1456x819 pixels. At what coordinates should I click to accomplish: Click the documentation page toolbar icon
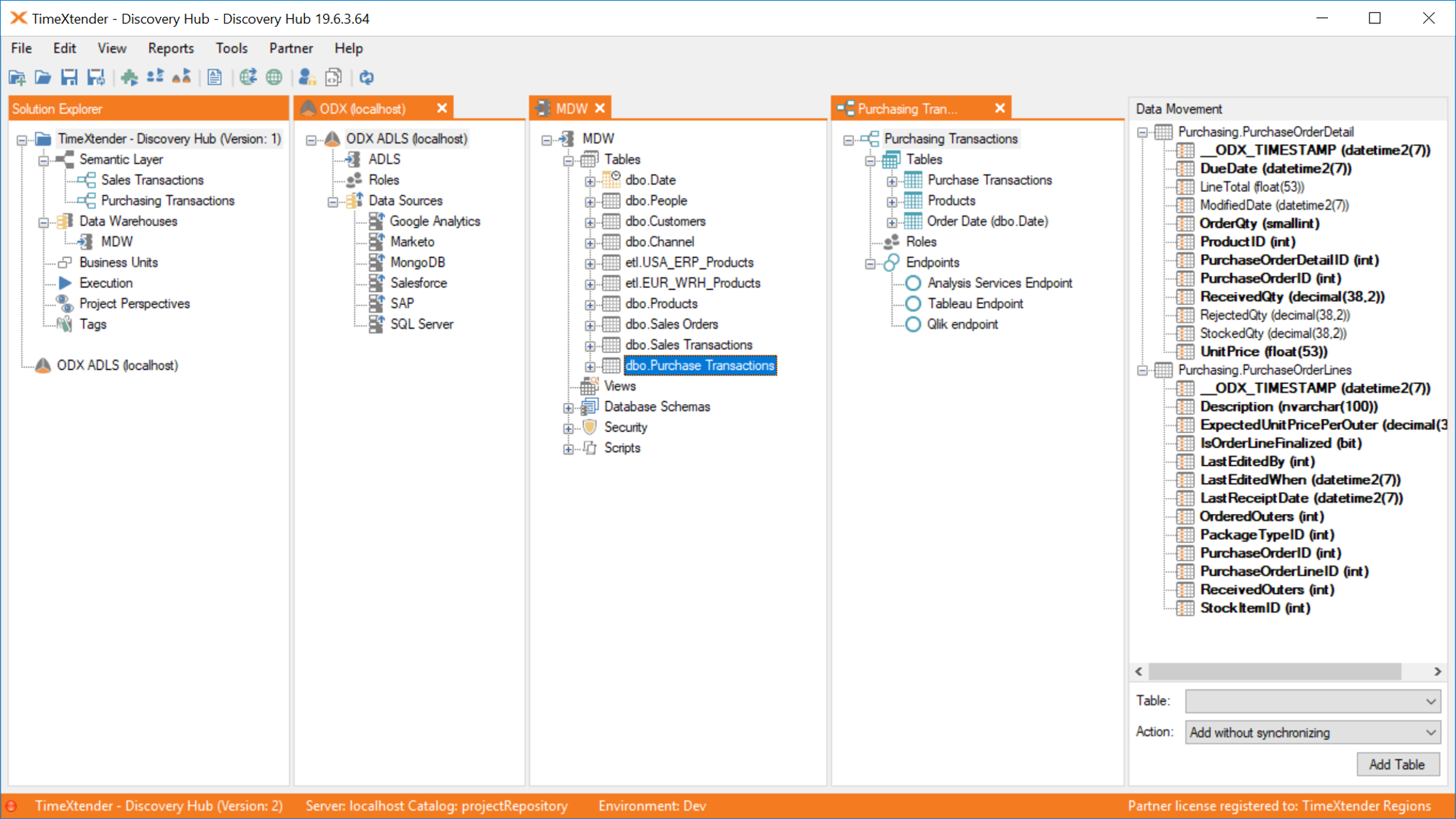[x=215, y=77]
